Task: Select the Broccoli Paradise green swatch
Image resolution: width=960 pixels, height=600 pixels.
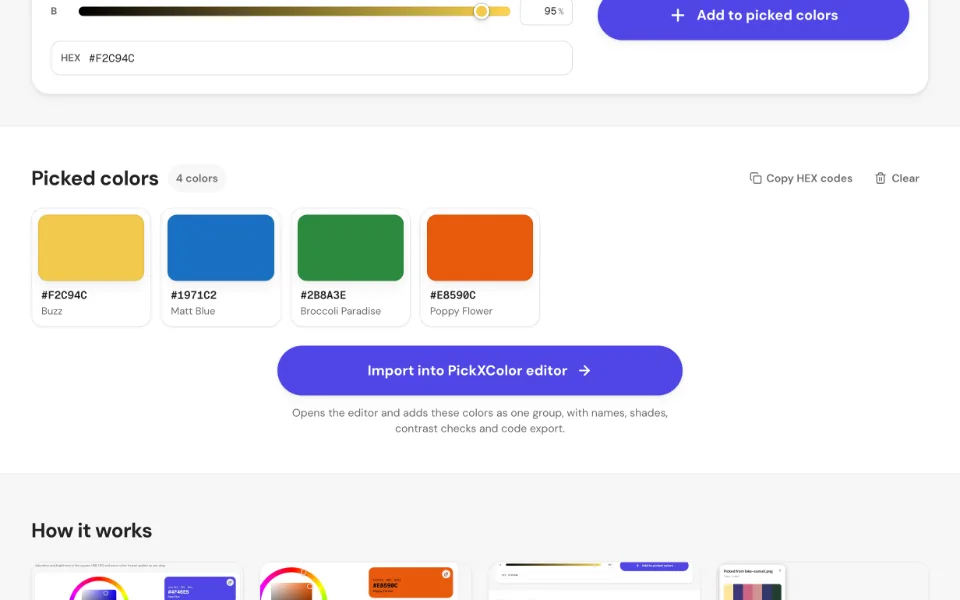Action: point(350,247)
